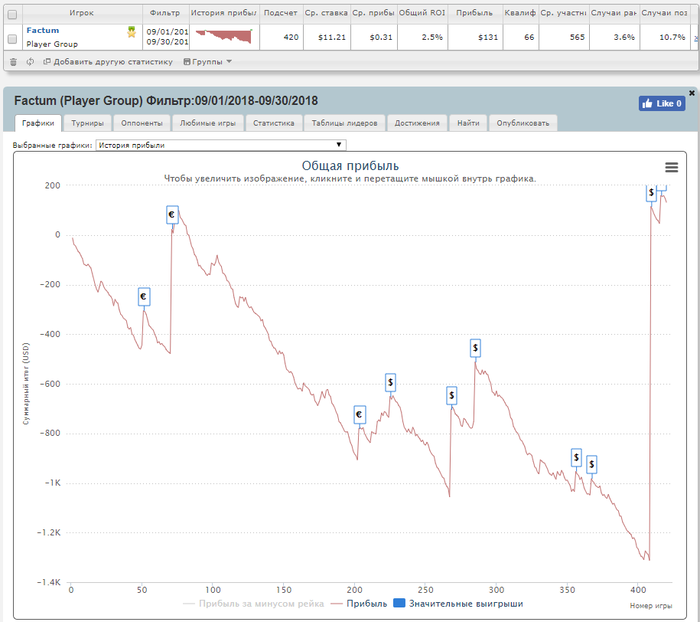Close the Factum statistics panel
This screenshot has width=700, height=622.
[692, 92]
